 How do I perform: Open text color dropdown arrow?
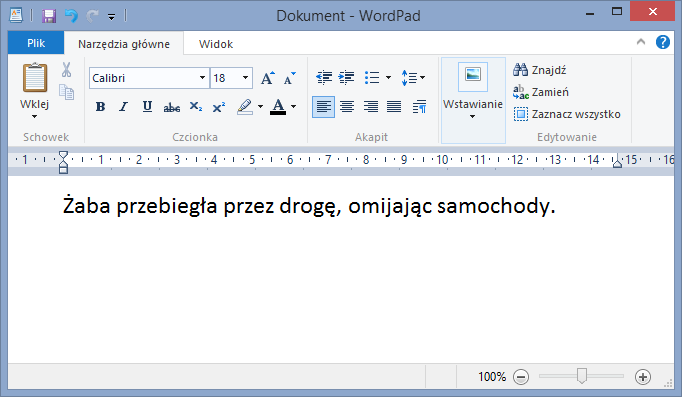click(294, 107)
